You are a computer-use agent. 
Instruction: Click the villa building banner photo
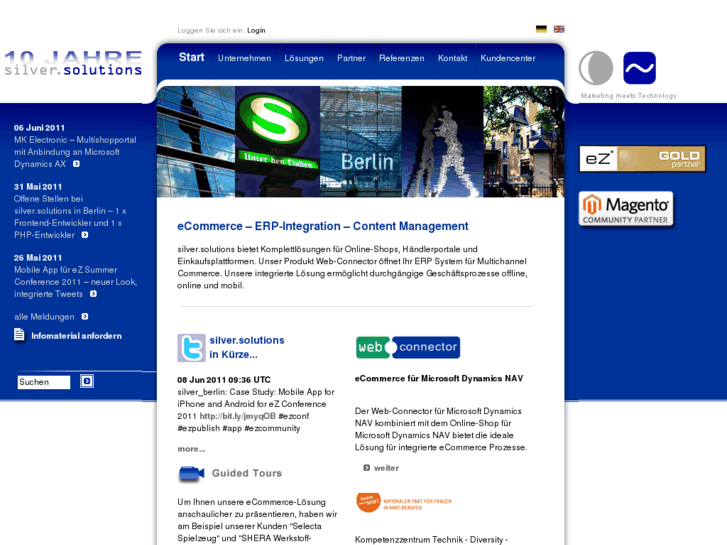click(524, 141)
